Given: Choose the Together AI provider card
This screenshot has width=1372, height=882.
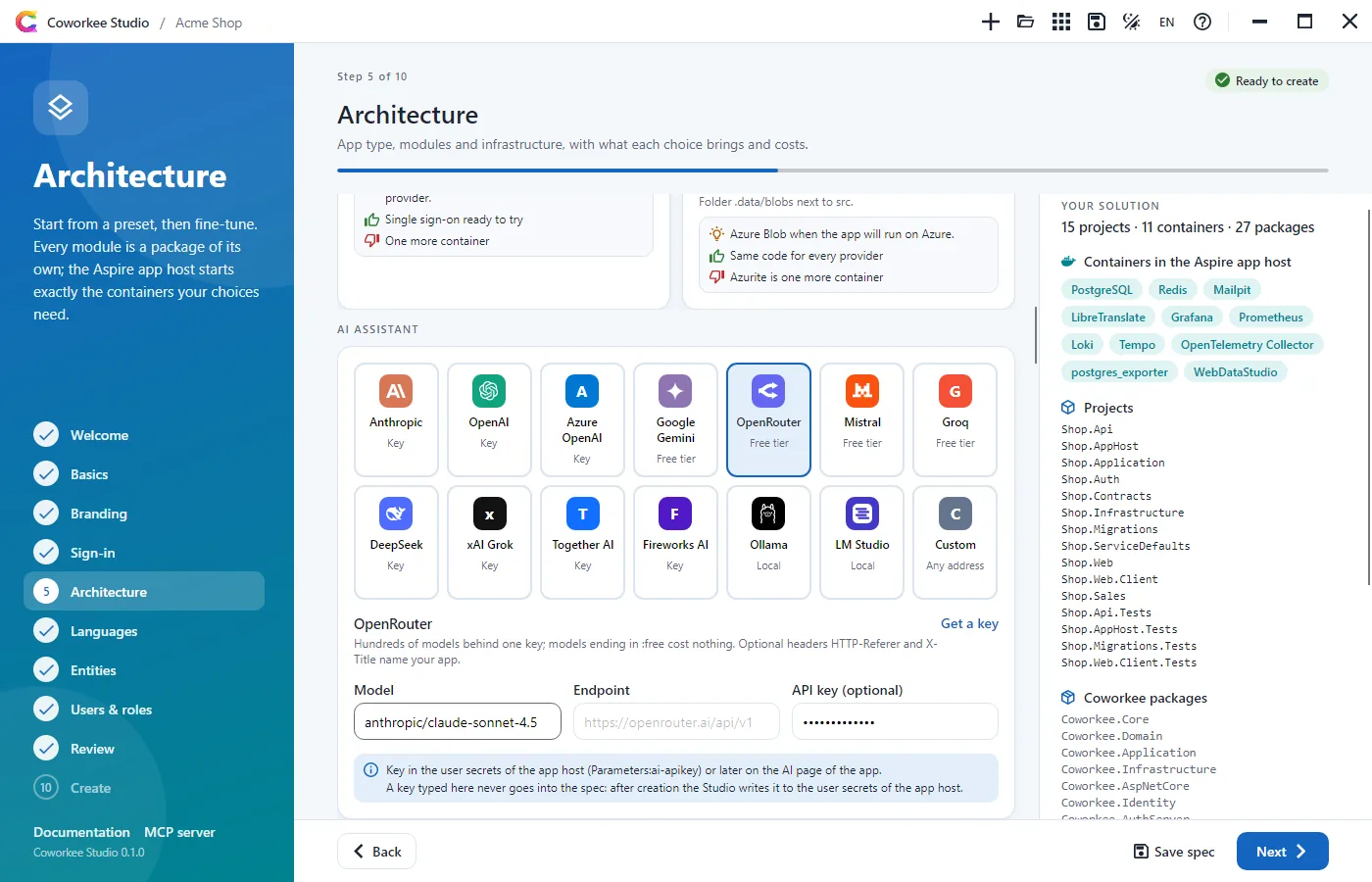Looking at the screenshot, I should [582, 542].
